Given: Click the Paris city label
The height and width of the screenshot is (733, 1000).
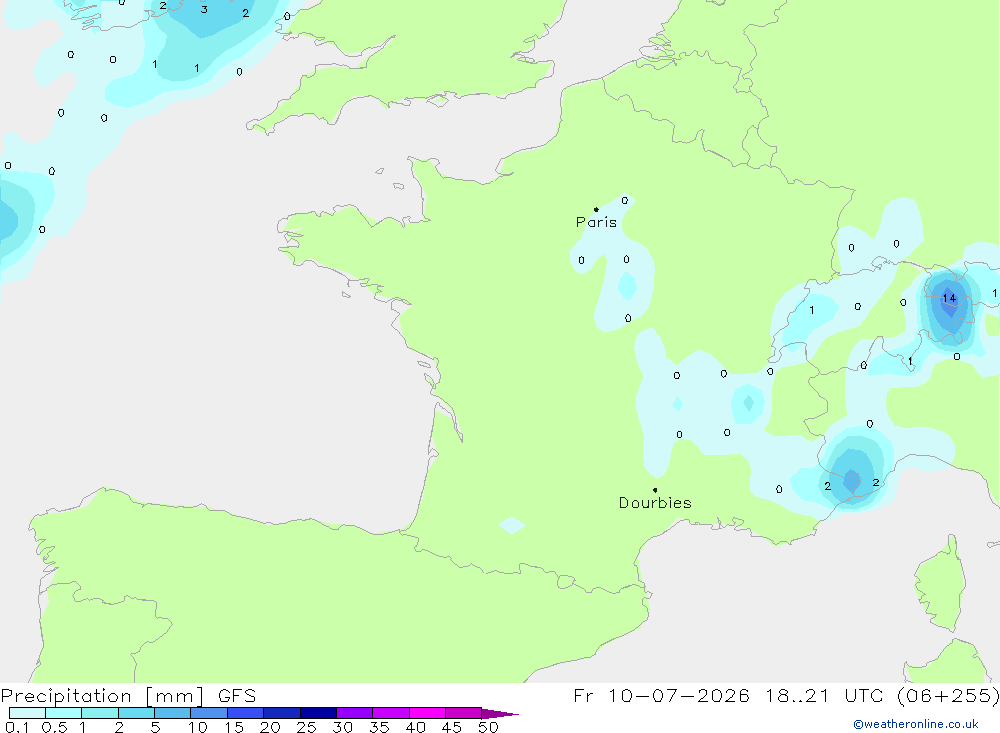Looking at the screenshot, I should click(x=596, y=222).
